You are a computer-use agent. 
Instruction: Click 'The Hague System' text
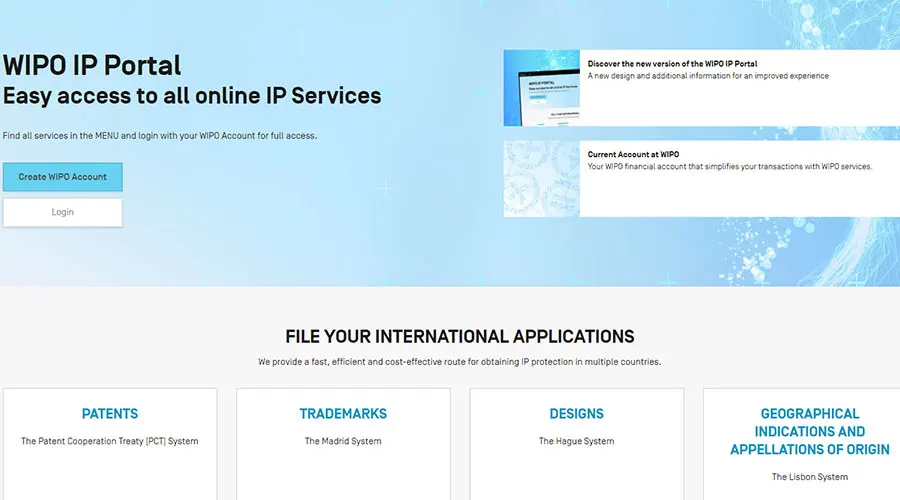576,441
